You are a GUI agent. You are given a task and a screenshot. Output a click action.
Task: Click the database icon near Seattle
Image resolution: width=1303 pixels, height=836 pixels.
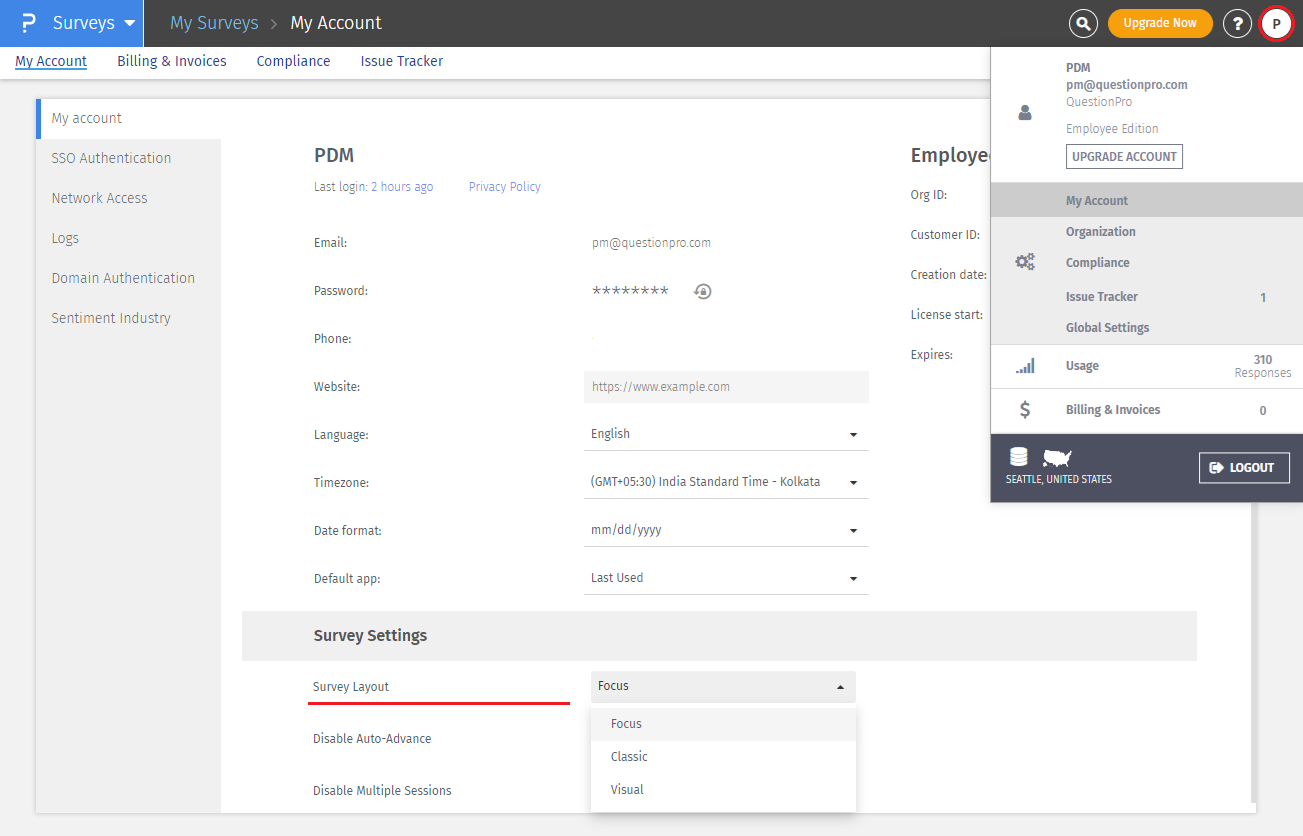tap(1018, 455)
